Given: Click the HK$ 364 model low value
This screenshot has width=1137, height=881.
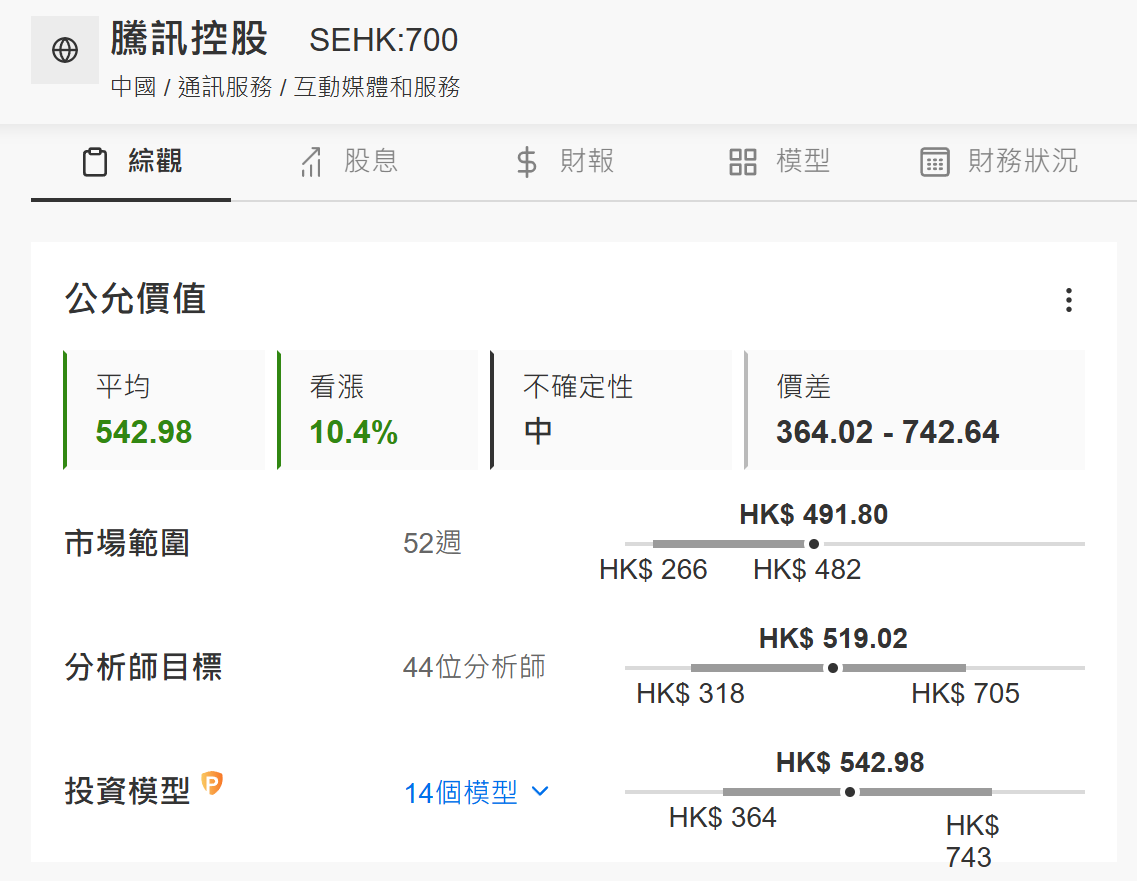Looking at the screenshot, I should click(722, 818).
